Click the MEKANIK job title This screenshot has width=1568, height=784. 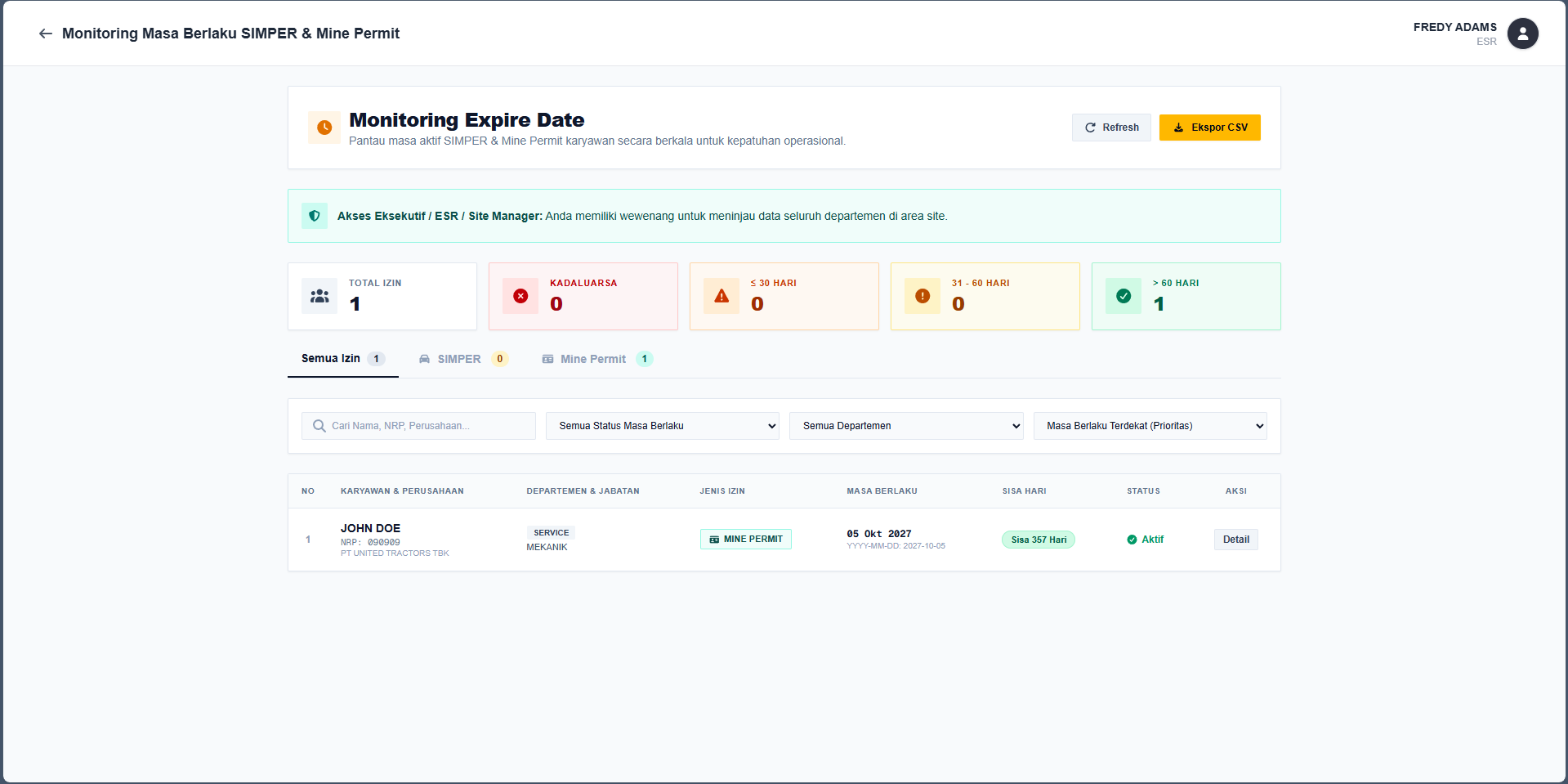[547, 547]
